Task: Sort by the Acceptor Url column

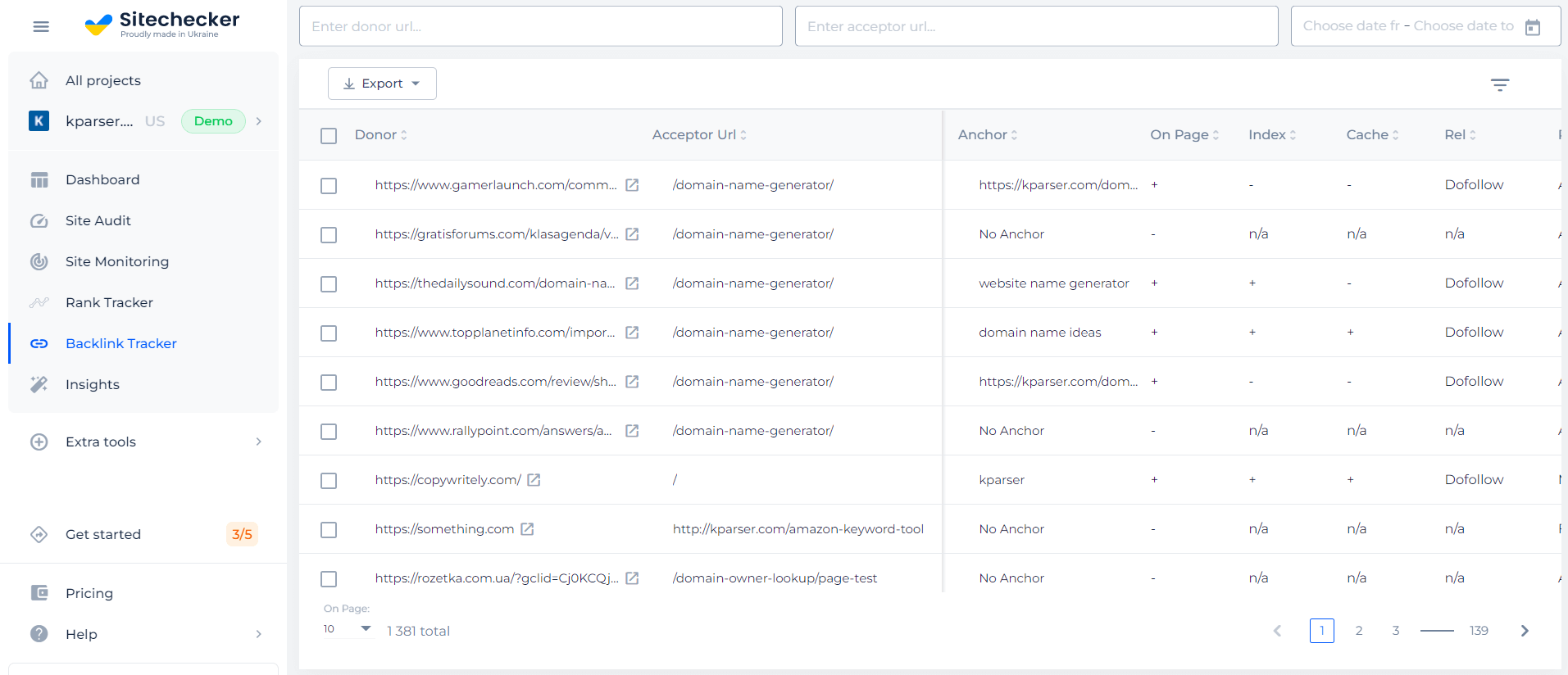Action: pyautogui.click(x=699, y=134)
